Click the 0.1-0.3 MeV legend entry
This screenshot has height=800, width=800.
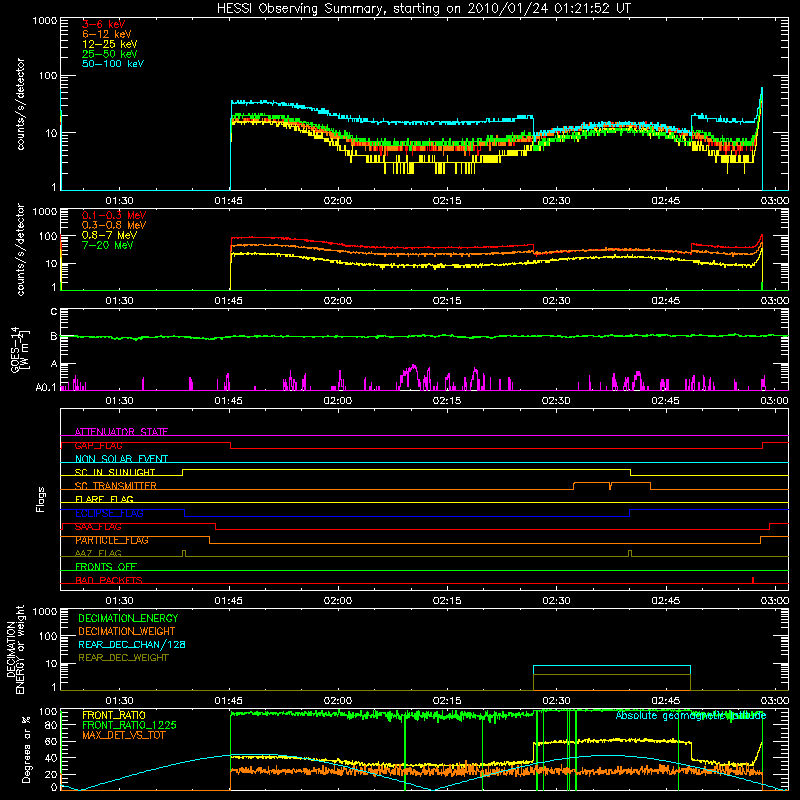click(x=114, y=215)
